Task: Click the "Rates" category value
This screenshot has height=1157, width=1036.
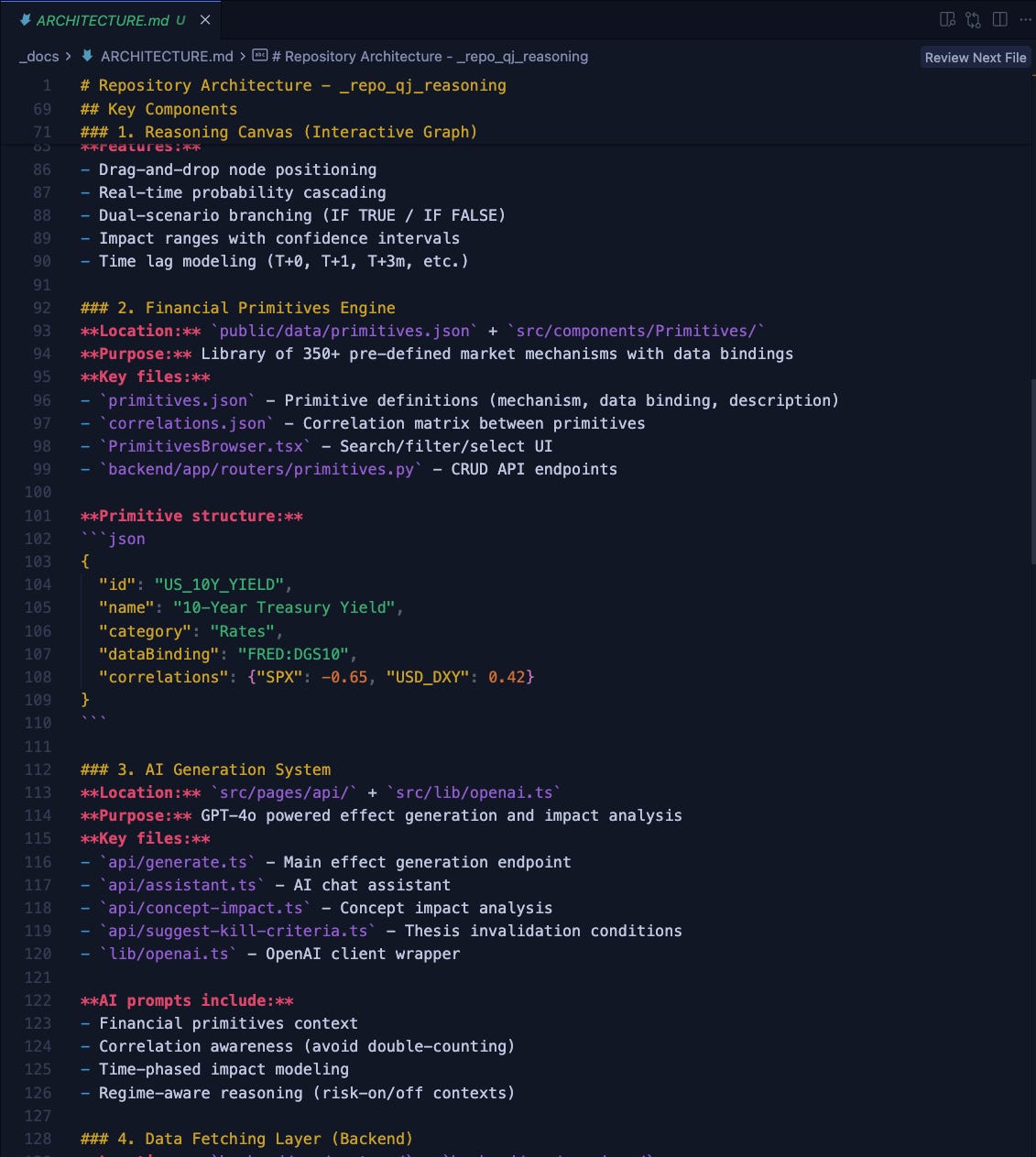Action: tap(243, 631)
